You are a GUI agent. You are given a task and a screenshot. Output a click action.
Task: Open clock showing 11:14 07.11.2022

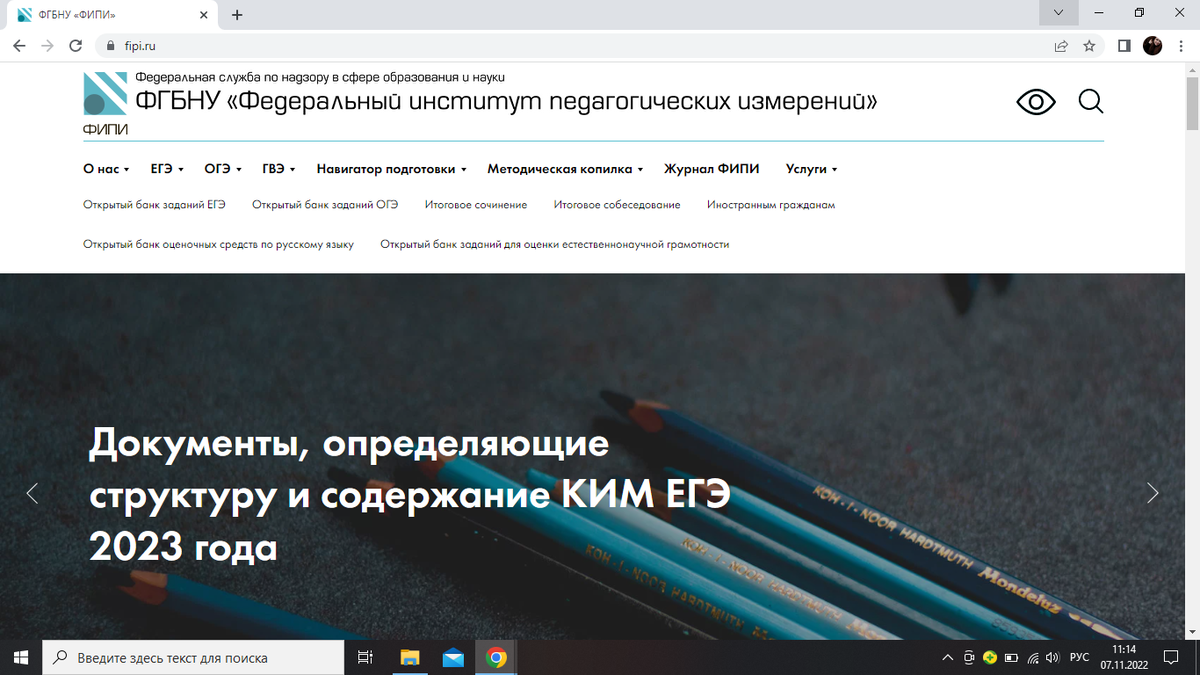click(x=1124, y=657)
